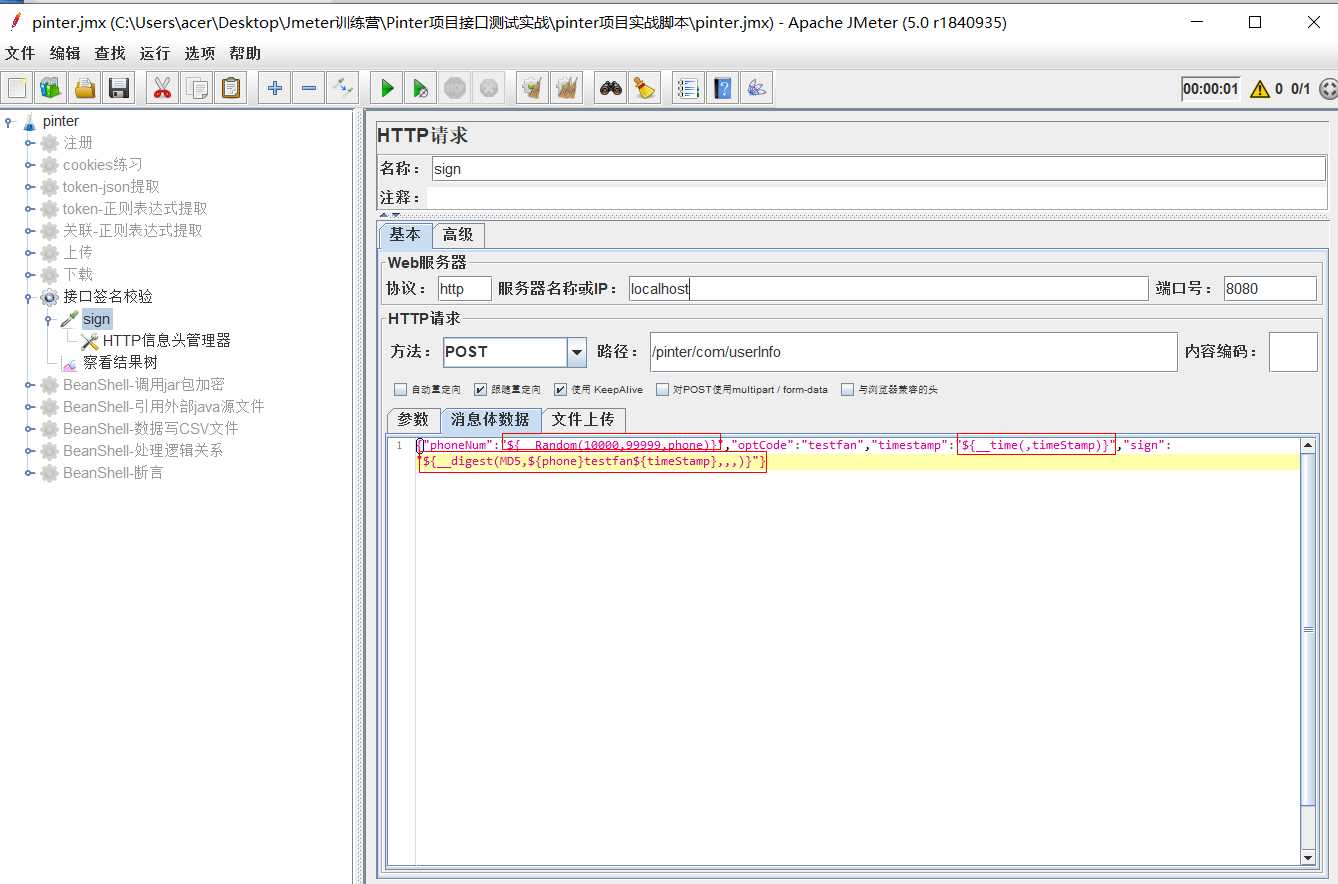The height and width of the screenshot is (884, 1338).
Task: Enable the 自动重定向 checkbox
Action: coord(400,390)
